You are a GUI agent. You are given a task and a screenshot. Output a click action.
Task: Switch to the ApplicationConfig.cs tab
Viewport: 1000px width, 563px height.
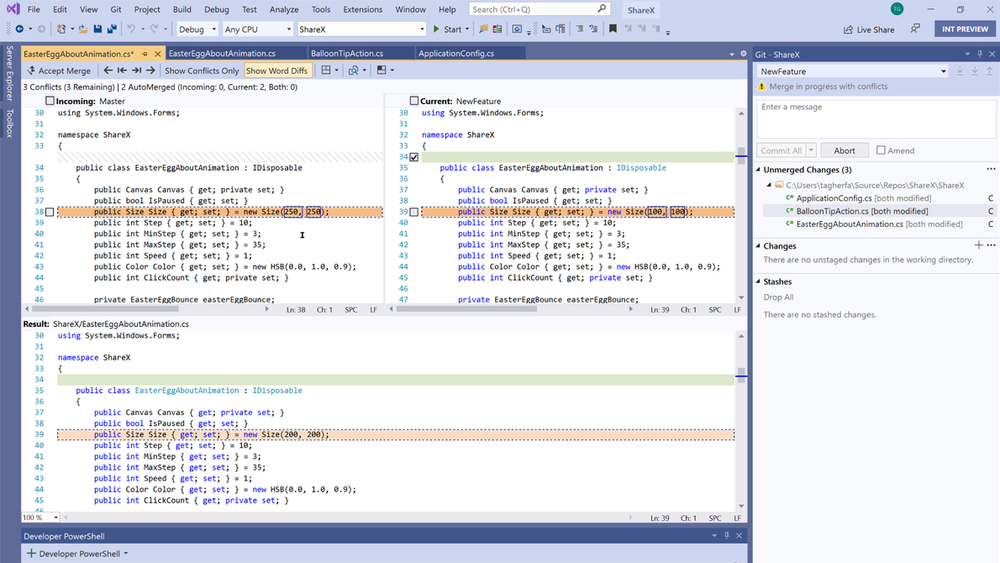456,54
